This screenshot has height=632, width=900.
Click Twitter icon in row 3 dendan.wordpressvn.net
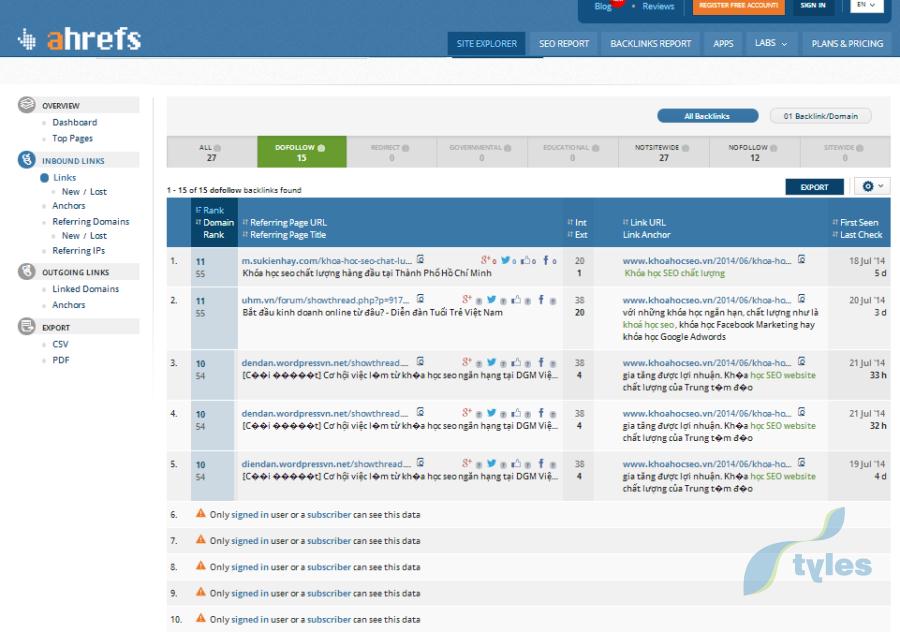(491, 362)
